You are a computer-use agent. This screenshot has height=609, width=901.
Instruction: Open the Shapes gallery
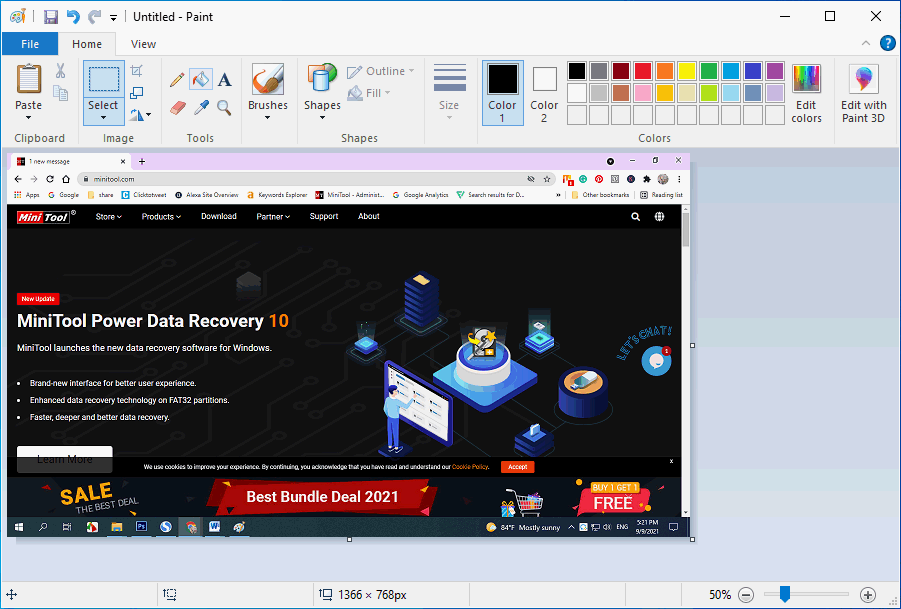322,92
